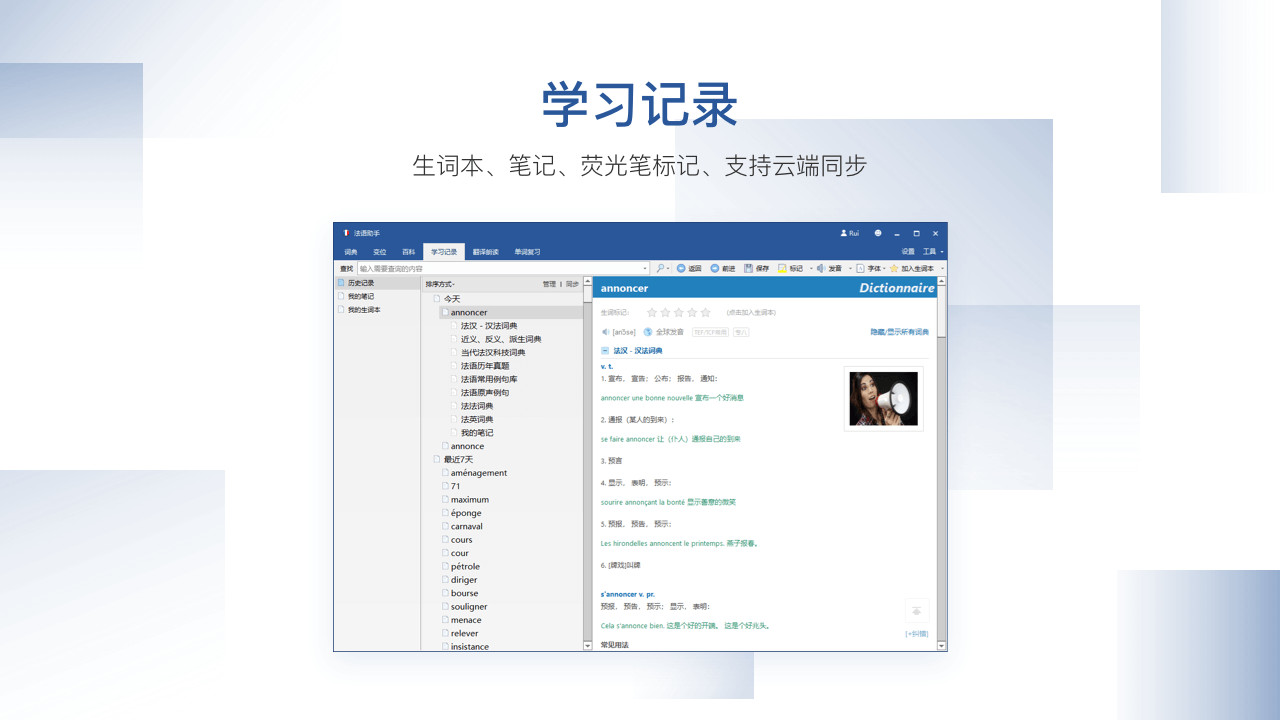Click the magnifier search icon
The height and width of the screenshot is (720, 1280).
pyautogui.click(x=660, y=268)
